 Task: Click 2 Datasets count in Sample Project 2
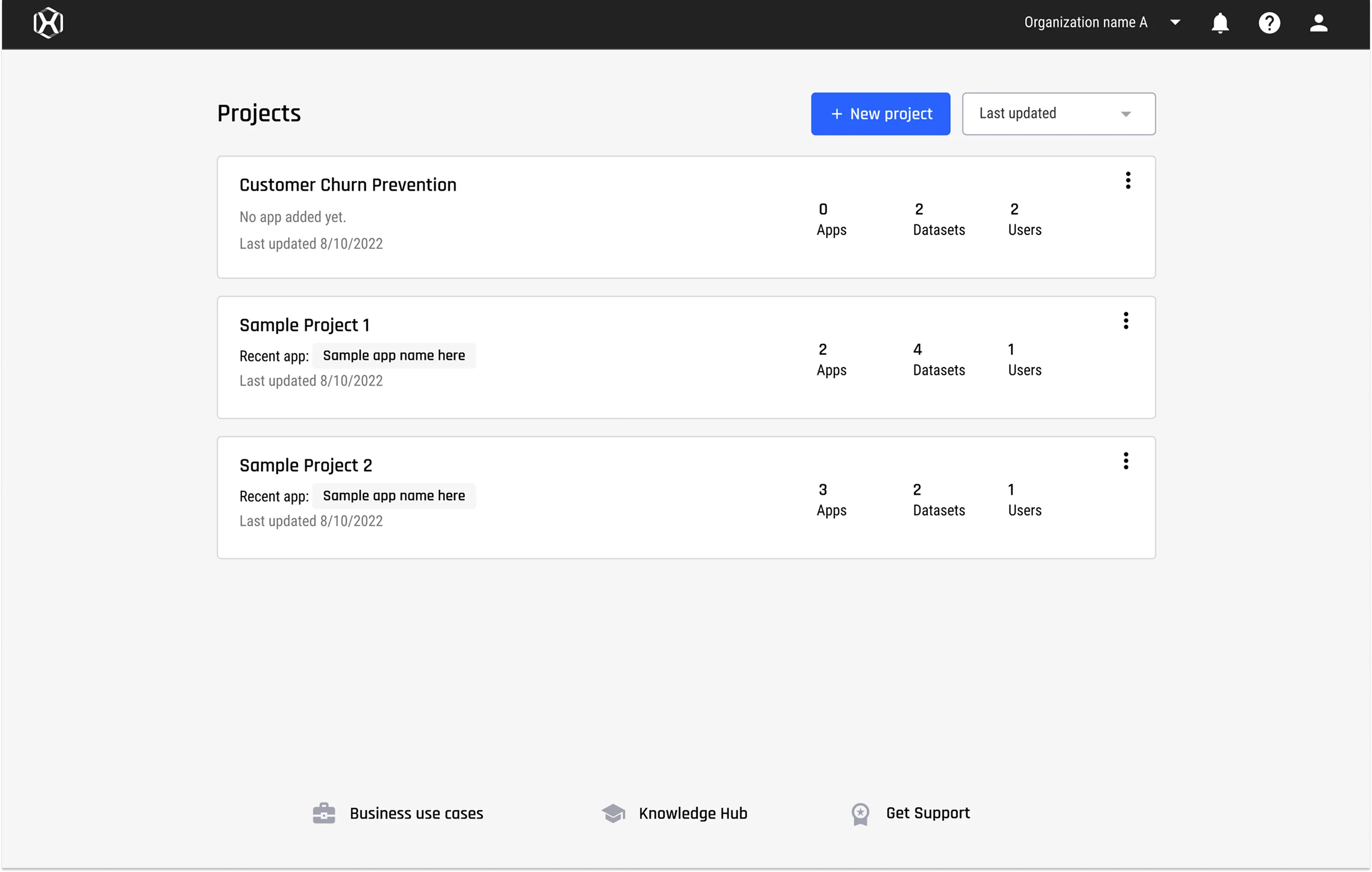point(939,500)
